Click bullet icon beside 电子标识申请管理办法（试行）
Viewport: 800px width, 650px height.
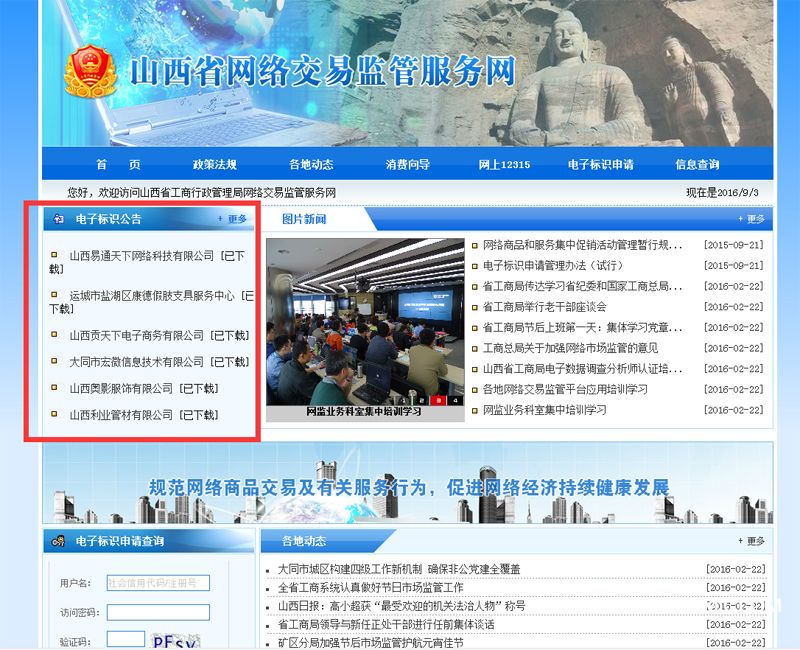[475, 266]
